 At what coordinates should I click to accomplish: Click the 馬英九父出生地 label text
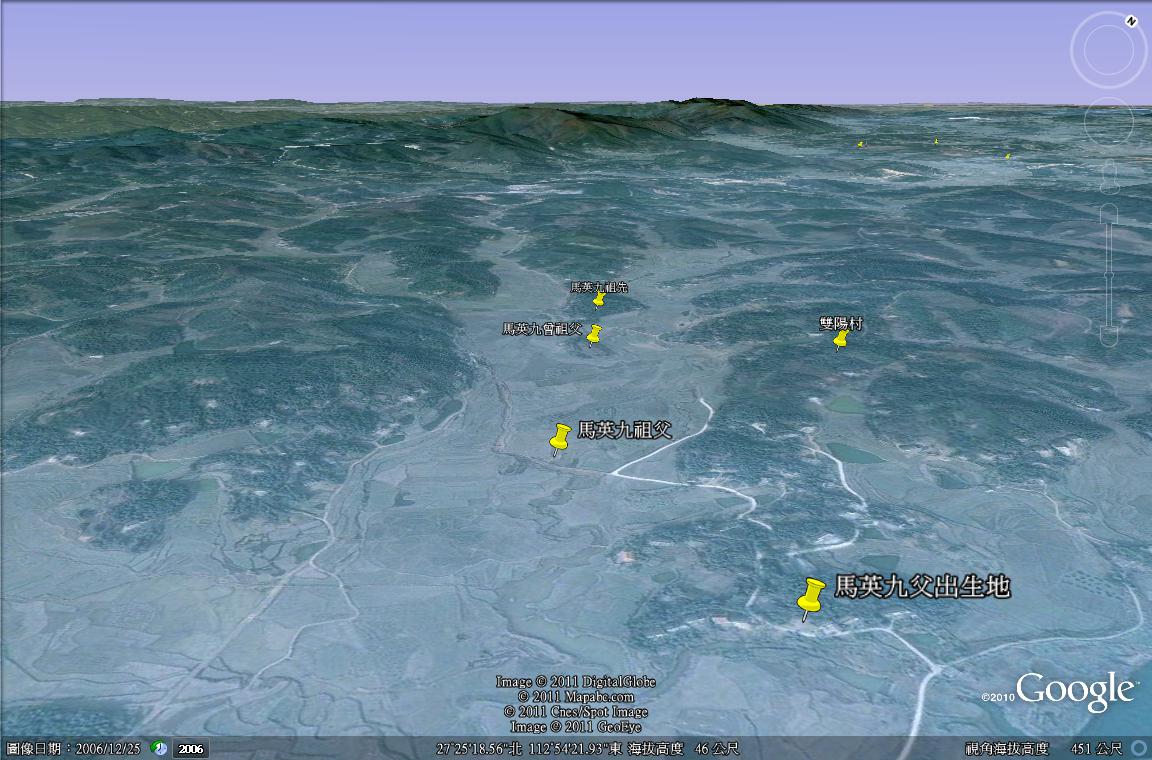921,587
